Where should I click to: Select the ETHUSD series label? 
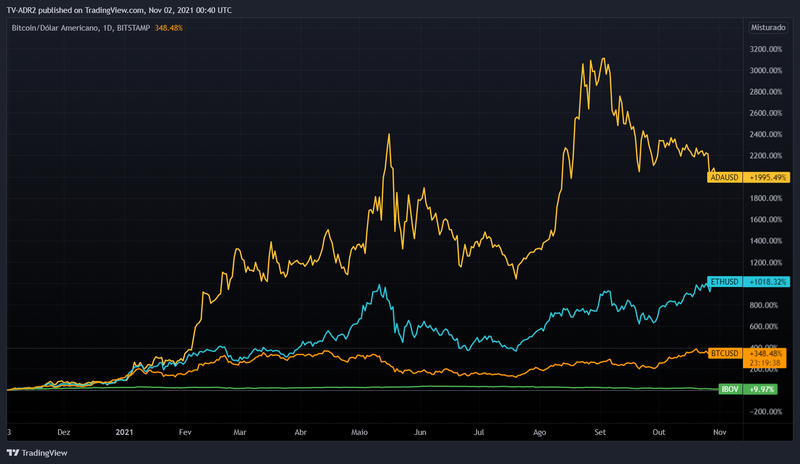click(724, 282)
